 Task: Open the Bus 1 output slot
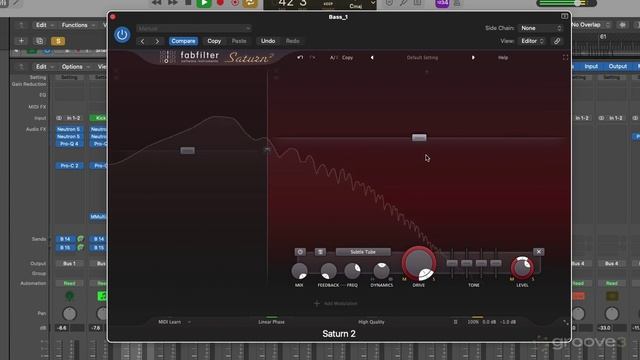(x=69, y=264)
